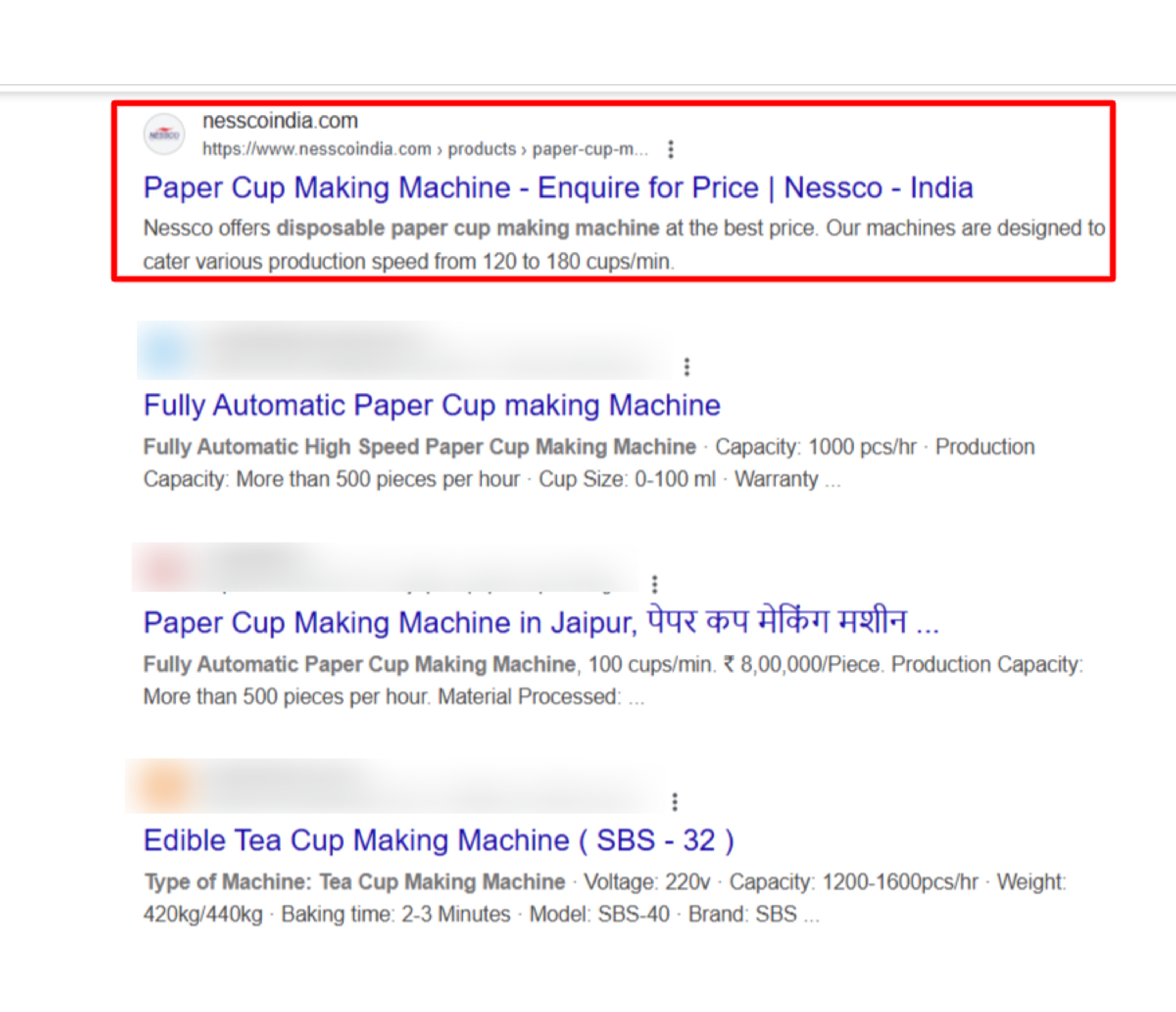Viewport: 1176px width, 1012px height.
Task: Open three-dot menu above Jaipur paper cup result
Action: 654,584
